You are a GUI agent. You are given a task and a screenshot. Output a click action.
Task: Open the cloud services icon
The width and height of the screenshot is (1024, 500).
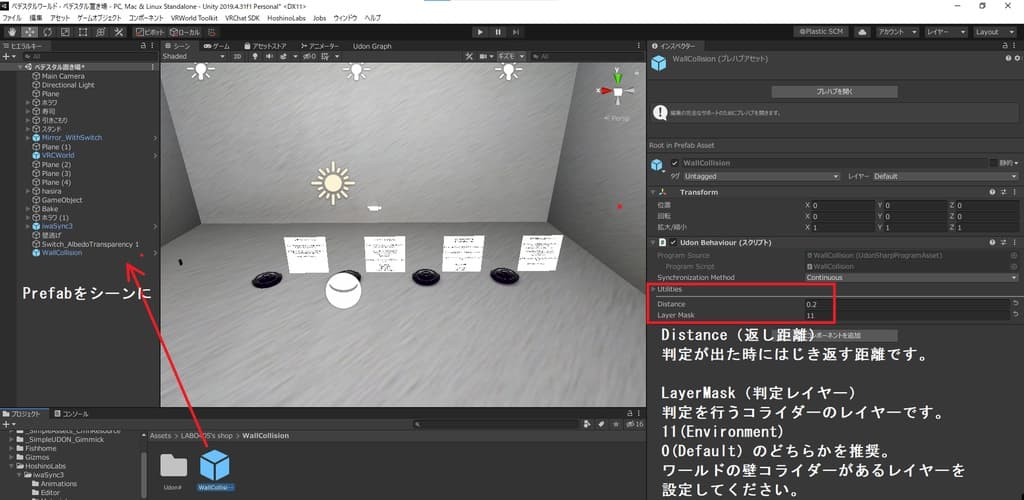pyautogui.click(x=863, y=31)
